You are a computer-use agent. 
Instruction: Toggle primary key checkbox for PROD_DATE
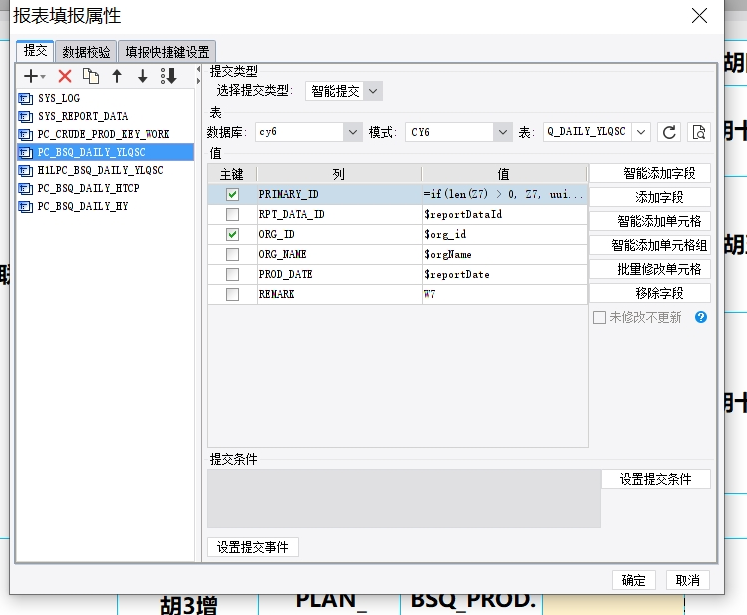232,274
